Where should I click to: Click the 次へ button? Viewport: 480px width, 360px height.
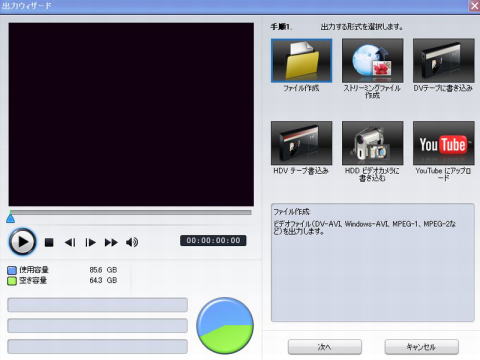325,347
